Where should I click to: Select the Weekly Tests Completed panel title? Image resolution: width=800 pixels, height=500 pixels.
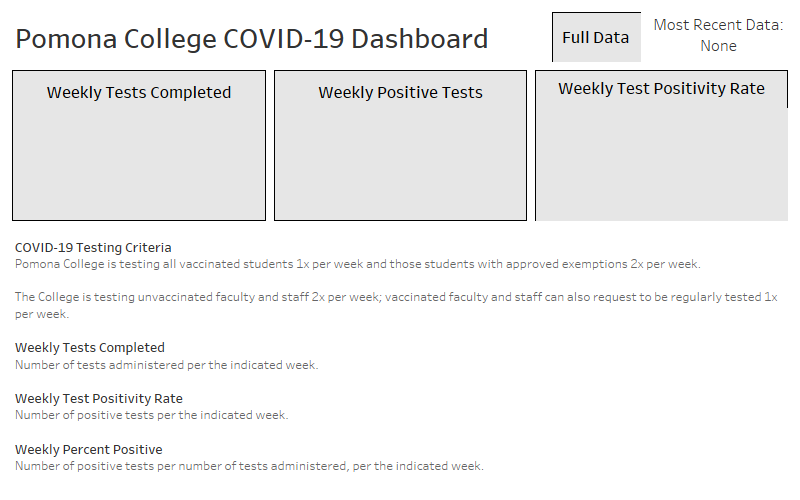139,92
